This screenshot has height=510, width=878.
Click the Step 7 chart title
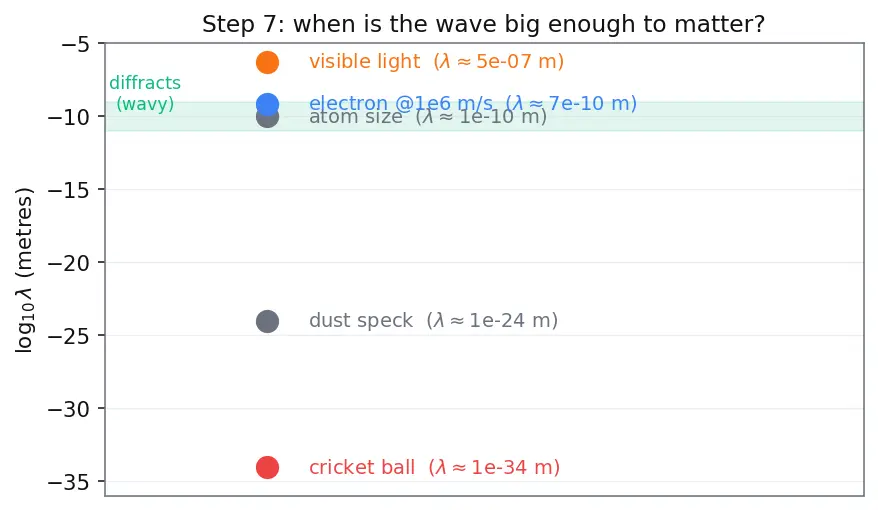click(483, 25)
